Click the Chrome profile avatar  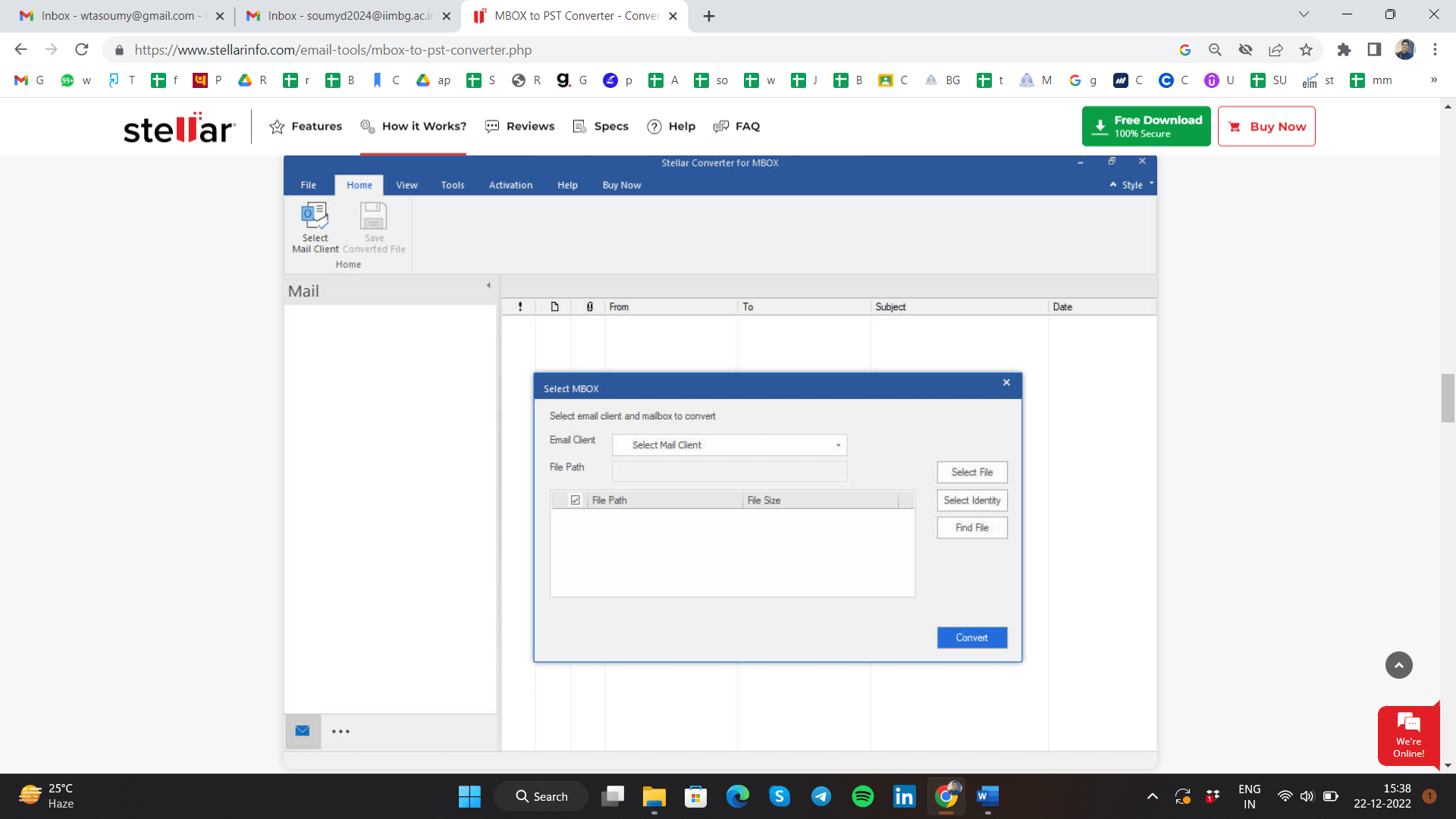pyautogui.click(x=1404, y=50)
